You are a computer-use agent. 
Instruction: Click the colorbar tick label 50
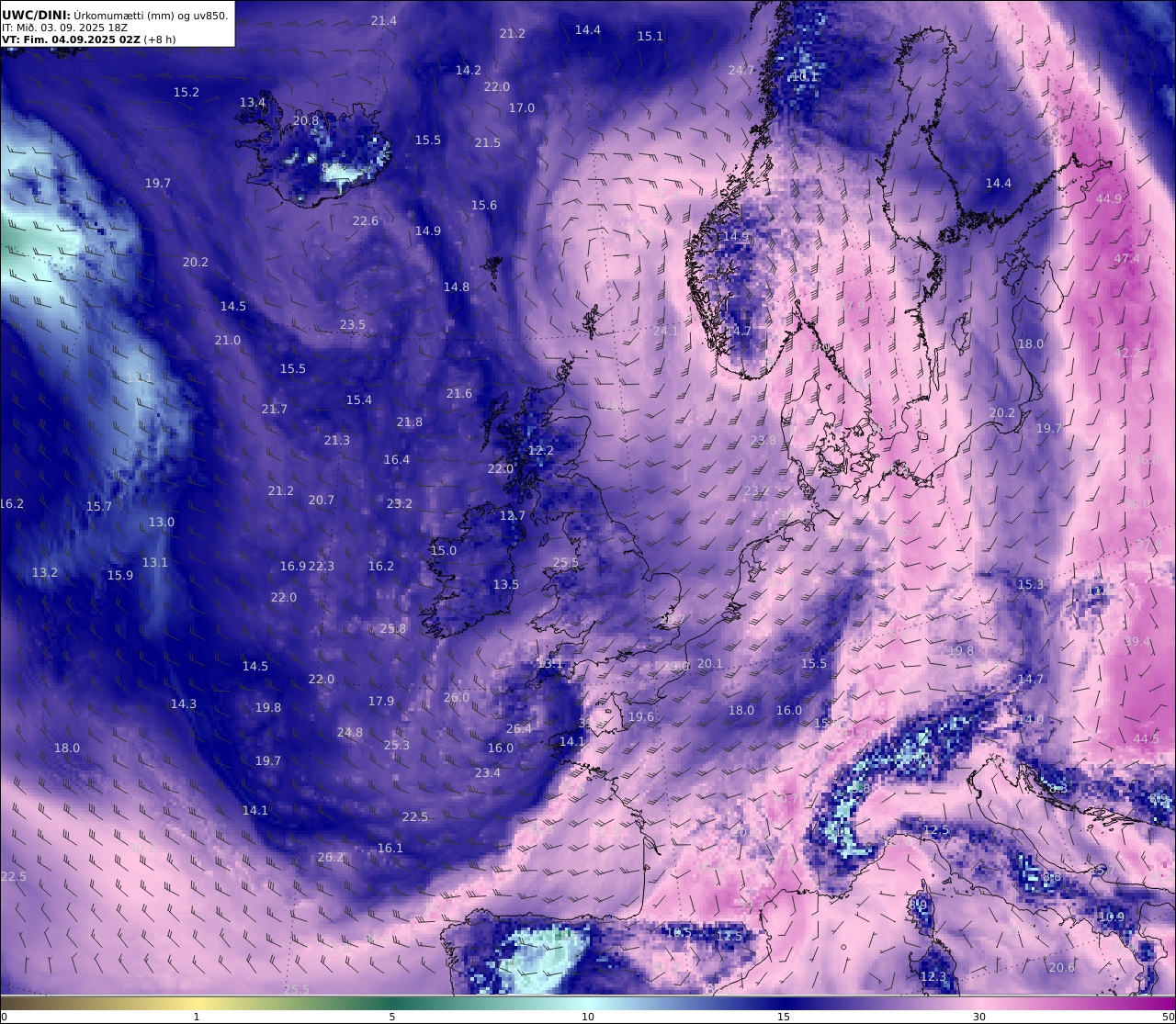point(1168,1017)
